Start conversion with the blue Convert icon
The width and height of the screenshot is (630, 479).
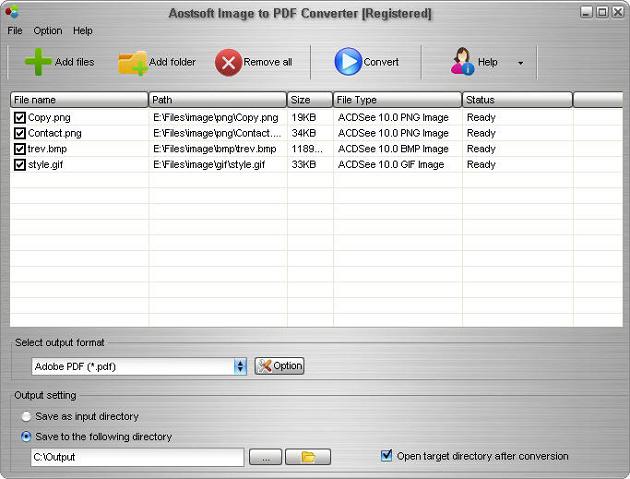pos(348,61)
